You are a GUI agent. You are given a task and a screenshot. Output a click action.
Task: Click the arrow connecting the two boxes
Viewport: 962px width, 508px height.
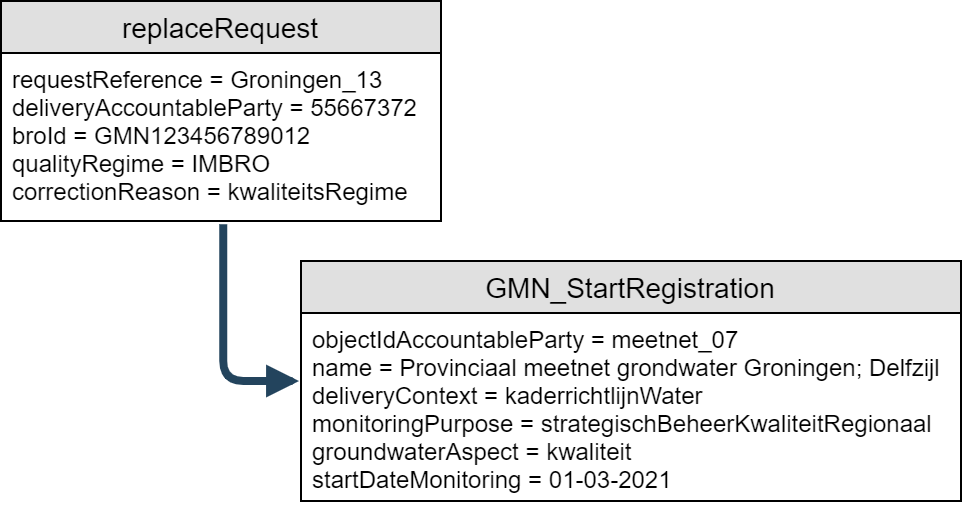pyautogui.click(x=224, y=330)
